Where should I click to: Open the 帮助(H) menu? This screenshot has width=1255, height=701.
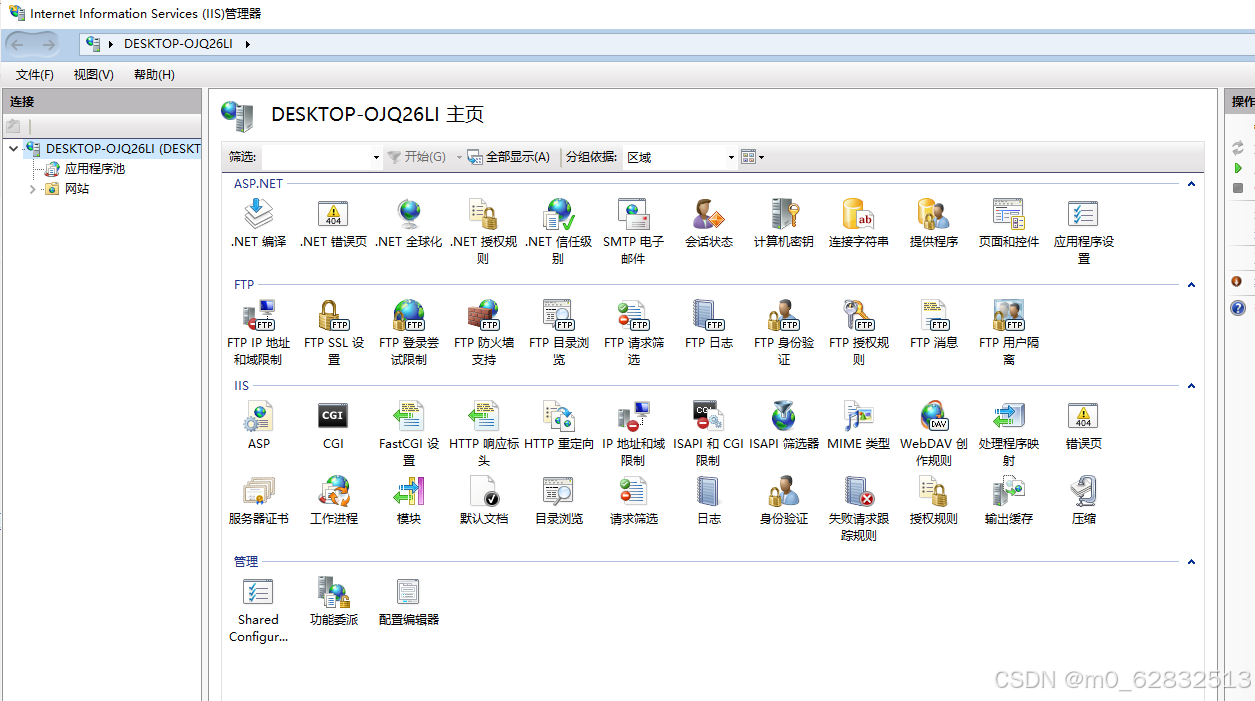click(154, 75)
